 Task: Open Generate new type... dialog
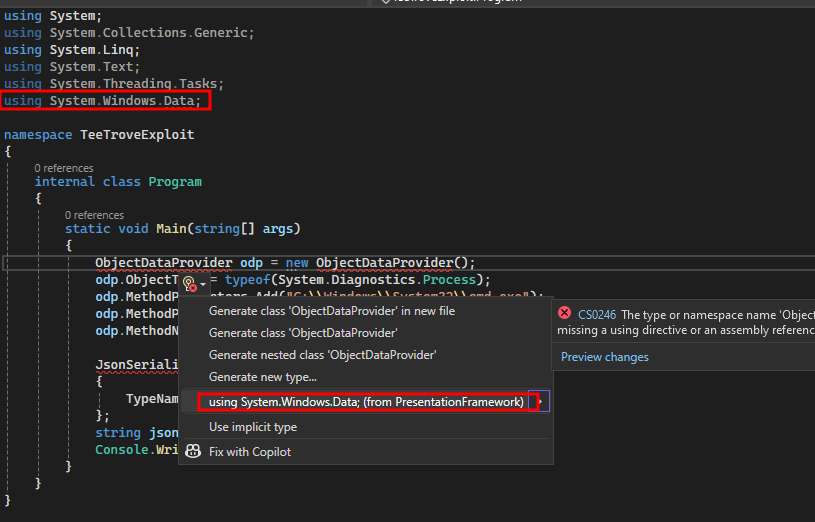(262, 377)
